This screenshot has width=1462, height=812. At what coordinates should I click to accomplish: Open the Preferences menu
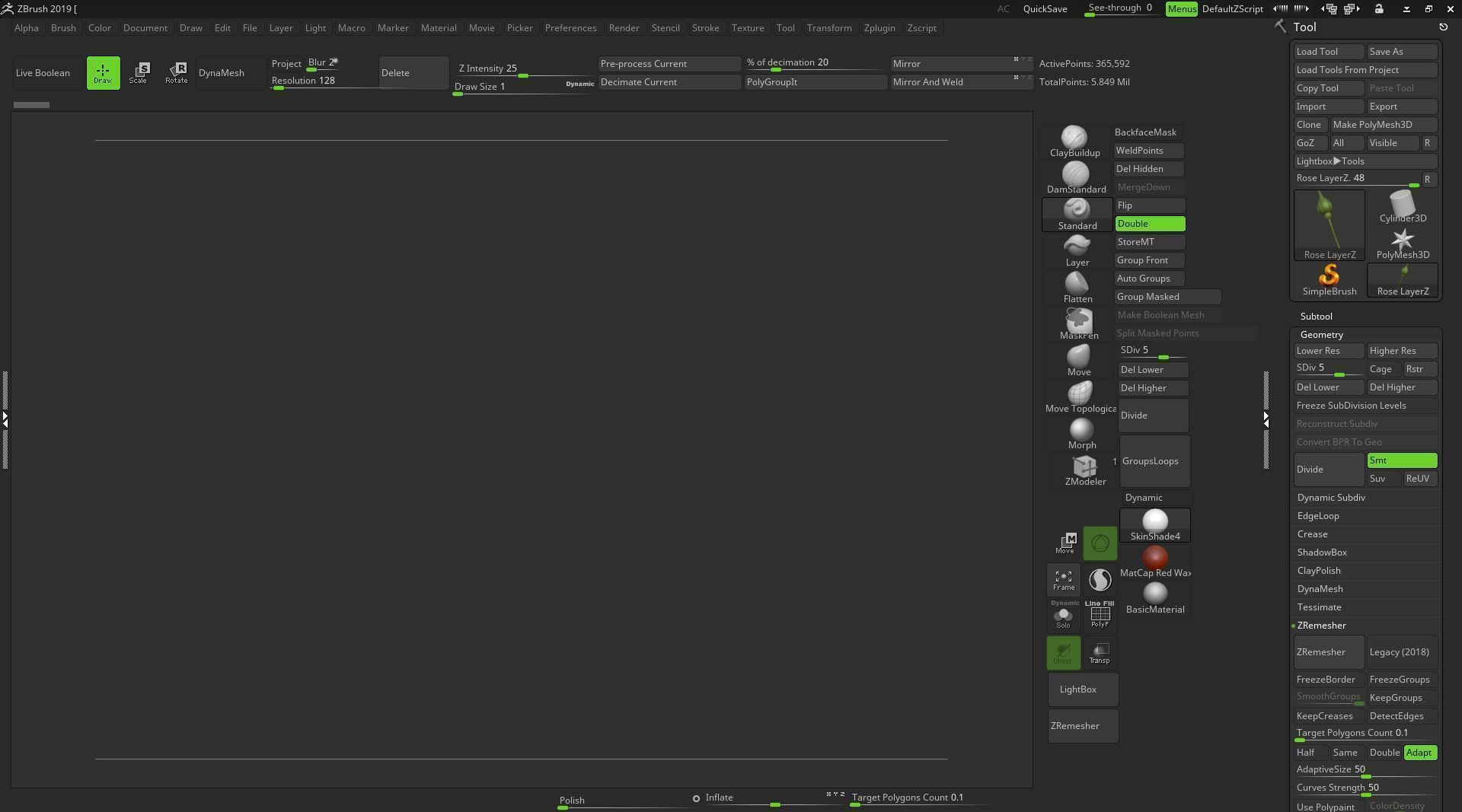(x=570, y=28)
